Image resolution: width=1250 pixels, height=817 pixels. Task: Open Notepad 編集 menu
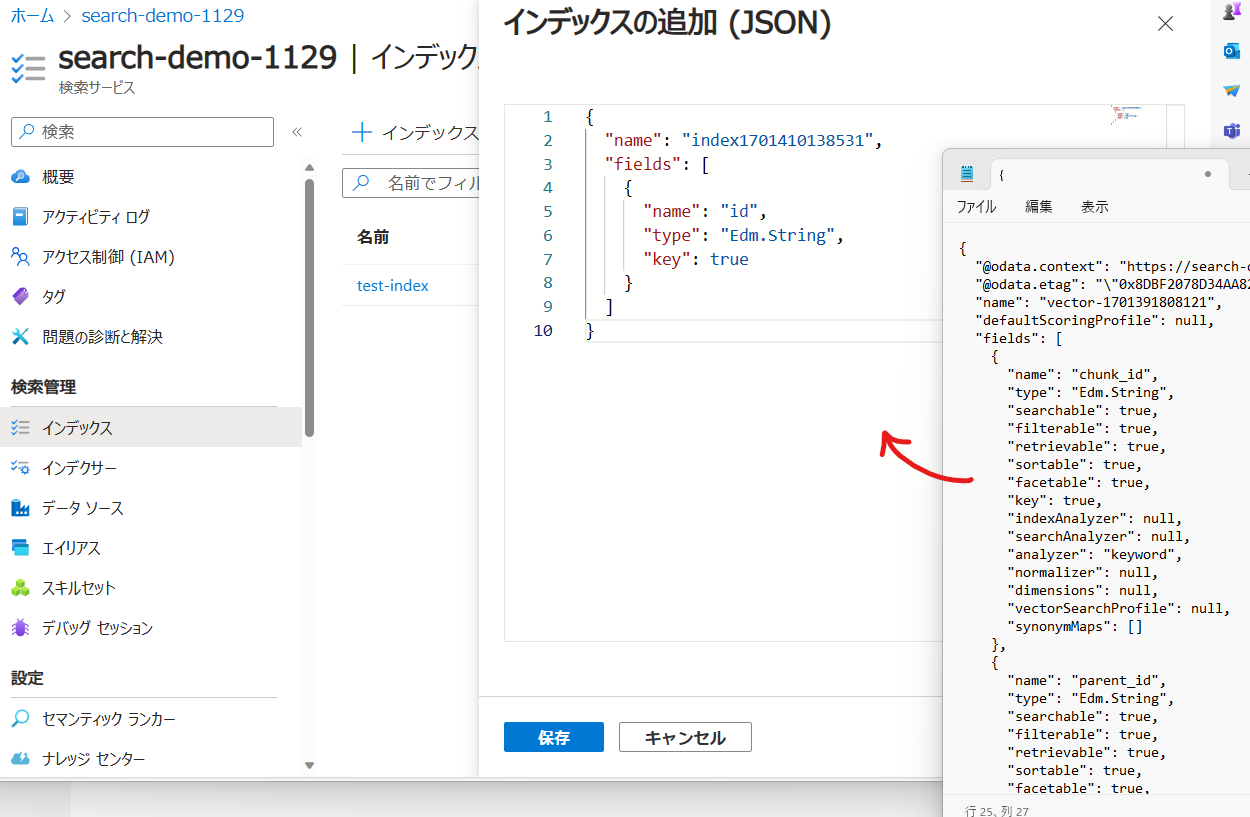tap(1039, 207)
